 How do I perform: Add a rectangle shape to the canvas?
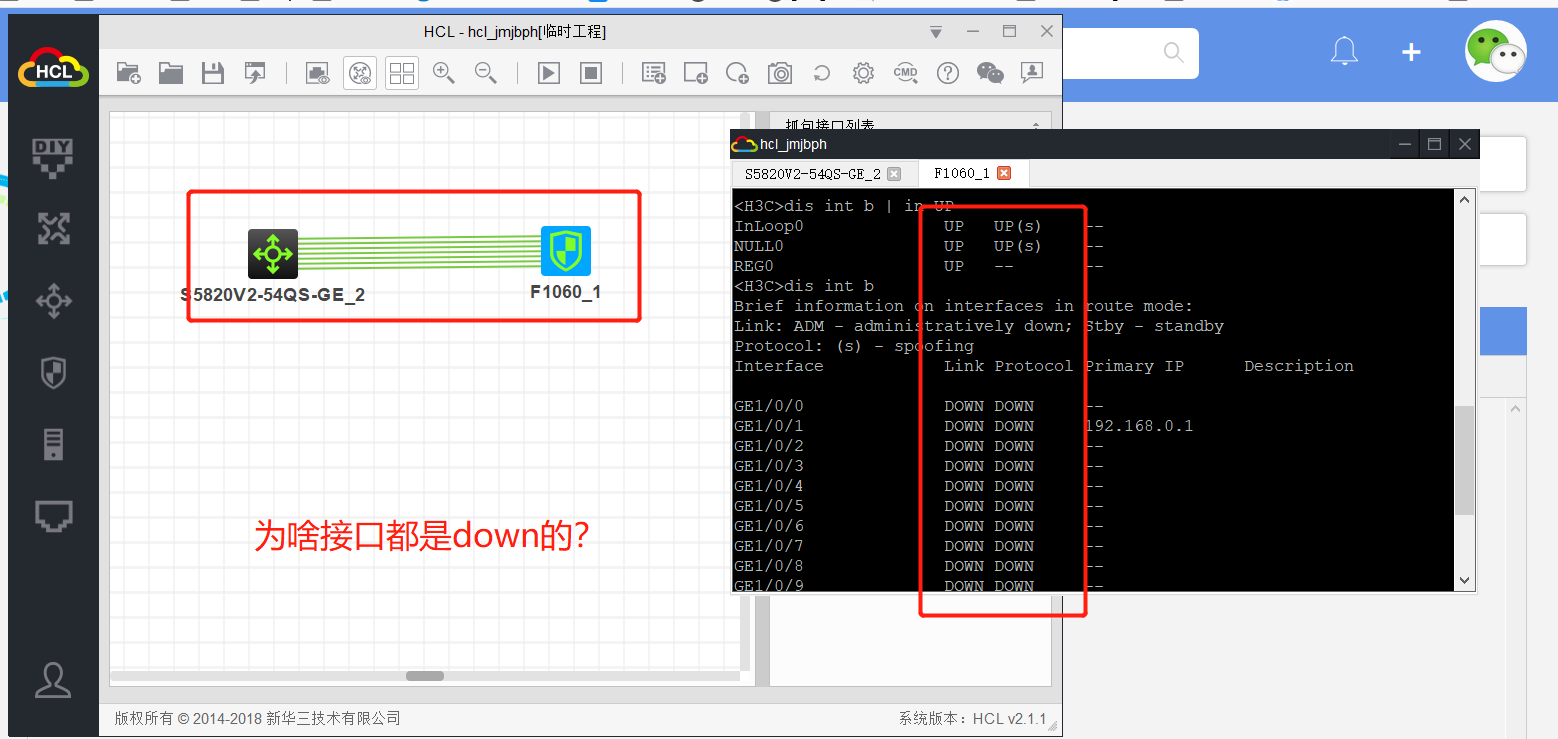[696, 72]
